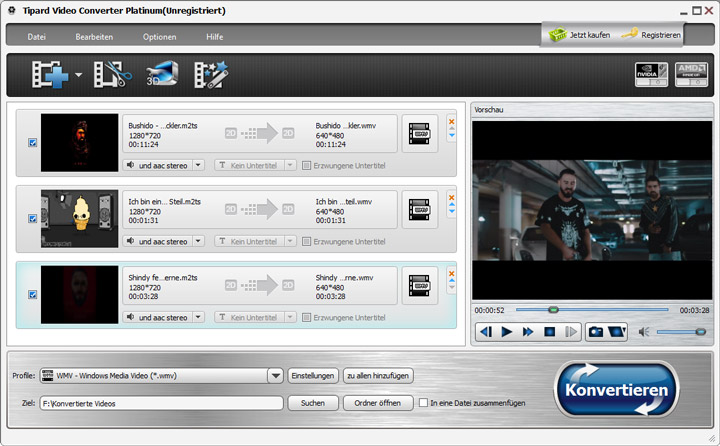This screenshot has width=720, height=446.
Task: Mute the preview with speaker icon
Action: 644,332
